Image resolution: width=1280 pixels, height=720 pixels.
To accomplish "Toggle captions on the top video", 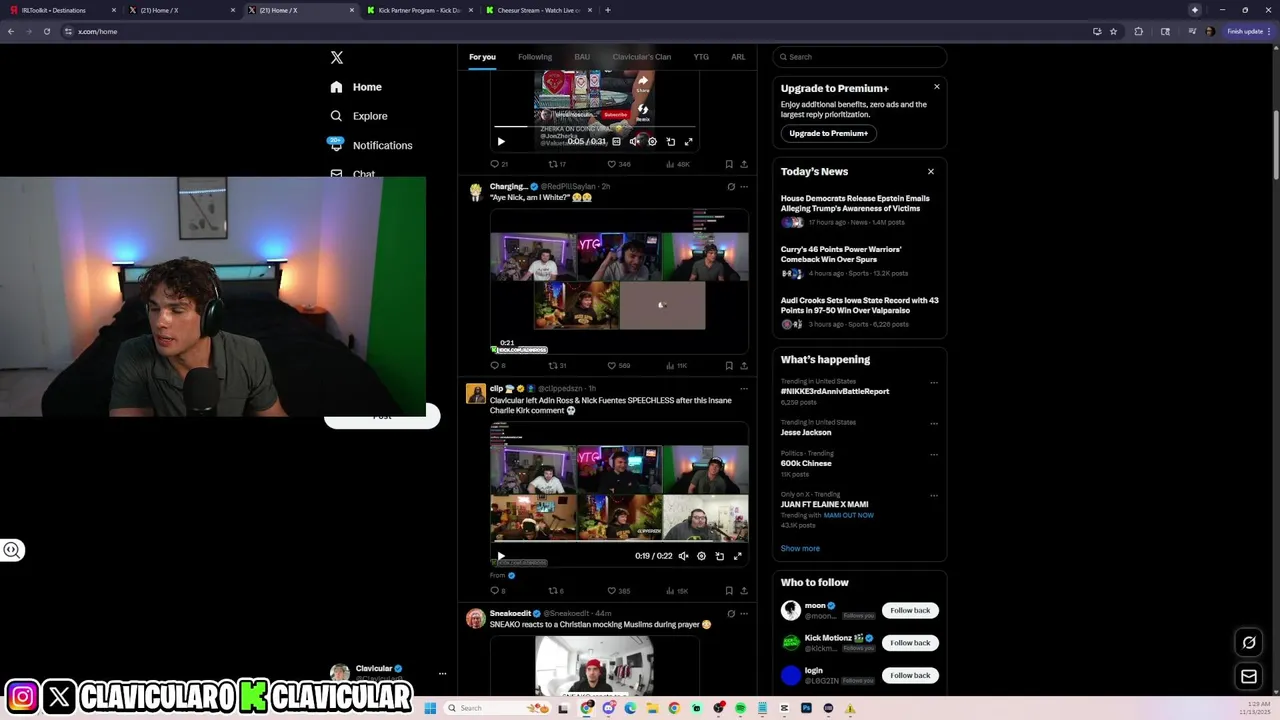I will (x=616, y=142).
